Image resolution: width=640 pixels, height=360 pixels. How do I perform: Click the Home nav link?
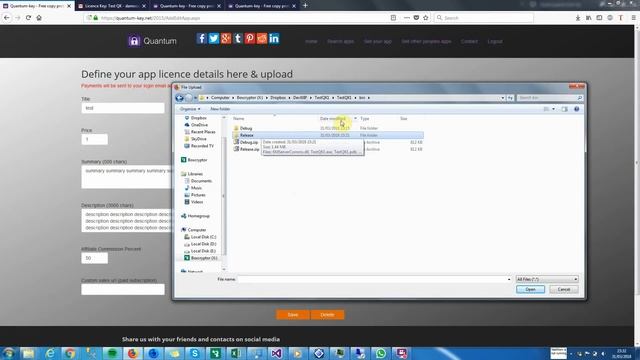[x=311, y=42]
